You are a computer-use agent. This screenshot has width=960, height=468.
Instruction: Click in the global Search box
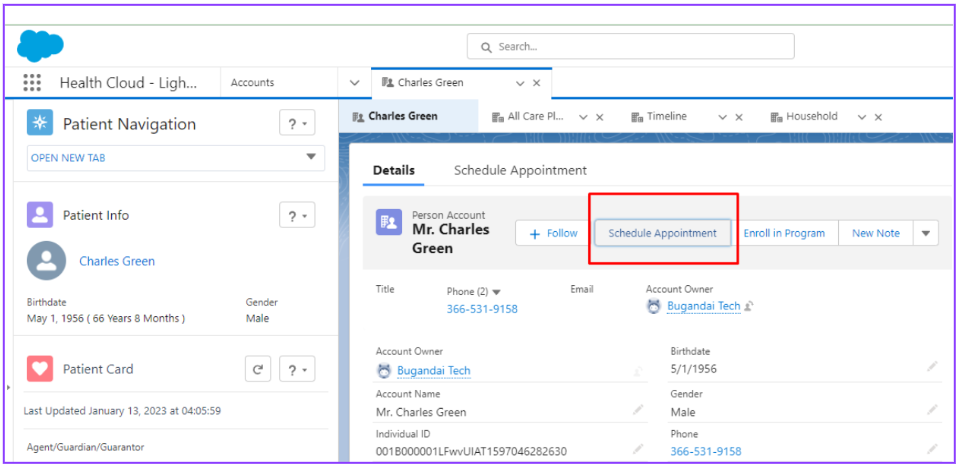tap(631, 47)
